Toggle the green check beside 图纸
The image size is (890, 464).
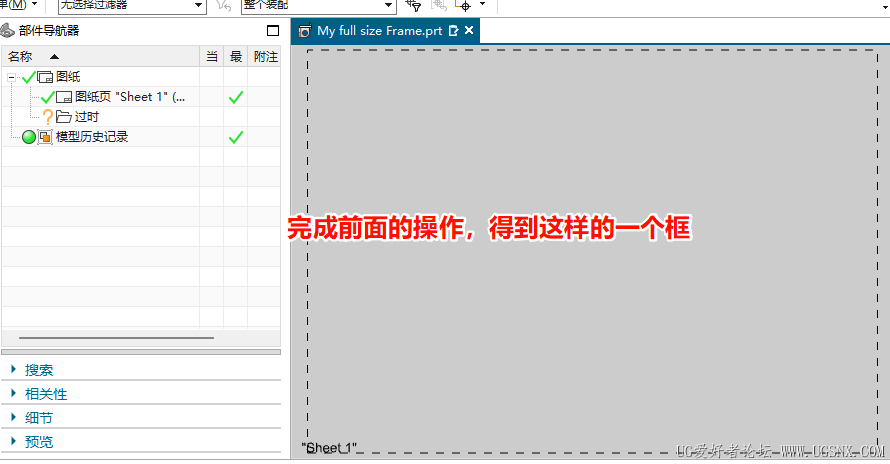(29, 77)
